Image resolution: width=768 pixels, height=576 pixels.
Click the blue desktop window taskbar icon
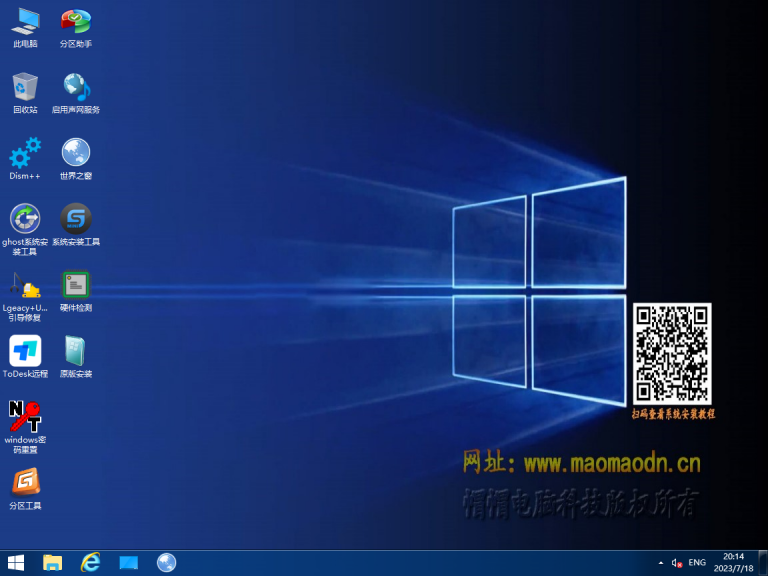[129, 563]
